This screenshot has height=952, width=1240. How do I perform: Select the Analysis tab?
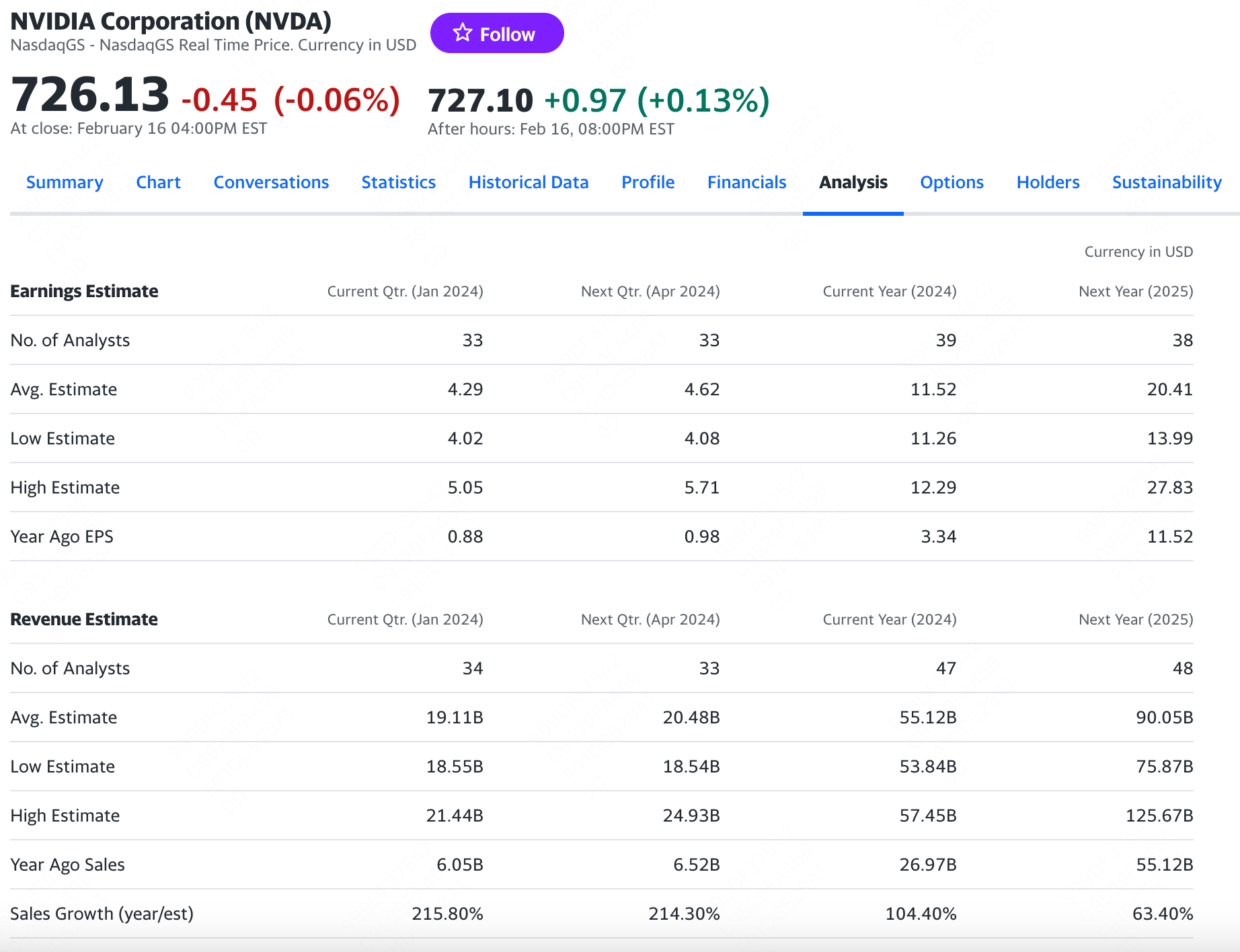point(853,182)
